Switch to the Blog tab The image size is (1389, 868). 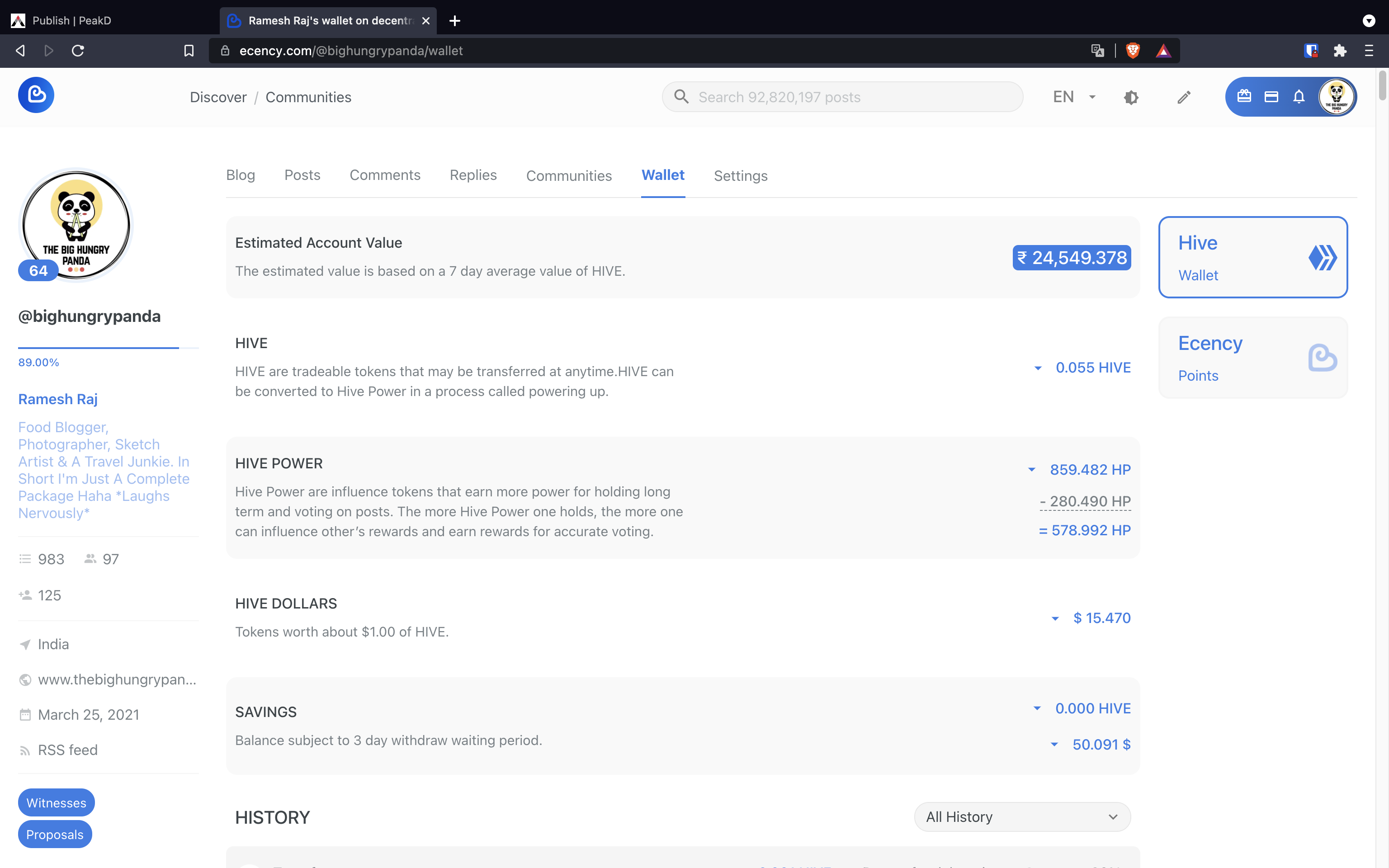coord(241,175)
